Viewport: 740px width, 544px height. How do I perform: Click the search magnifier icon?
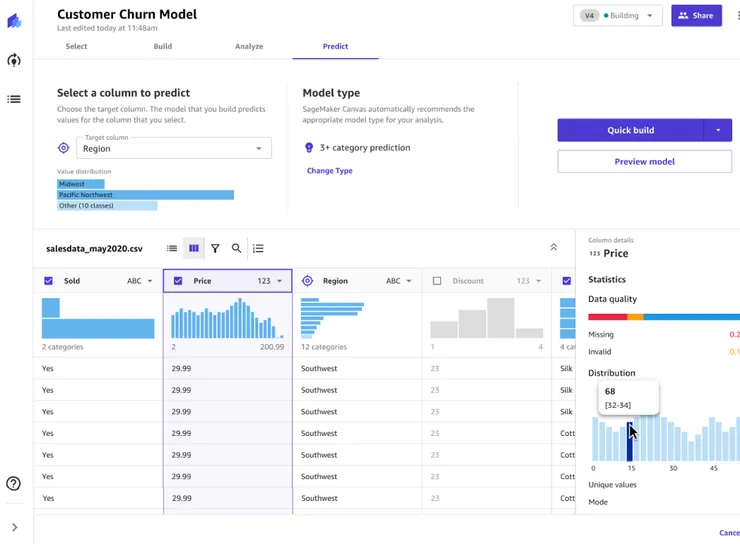(237, 248)
